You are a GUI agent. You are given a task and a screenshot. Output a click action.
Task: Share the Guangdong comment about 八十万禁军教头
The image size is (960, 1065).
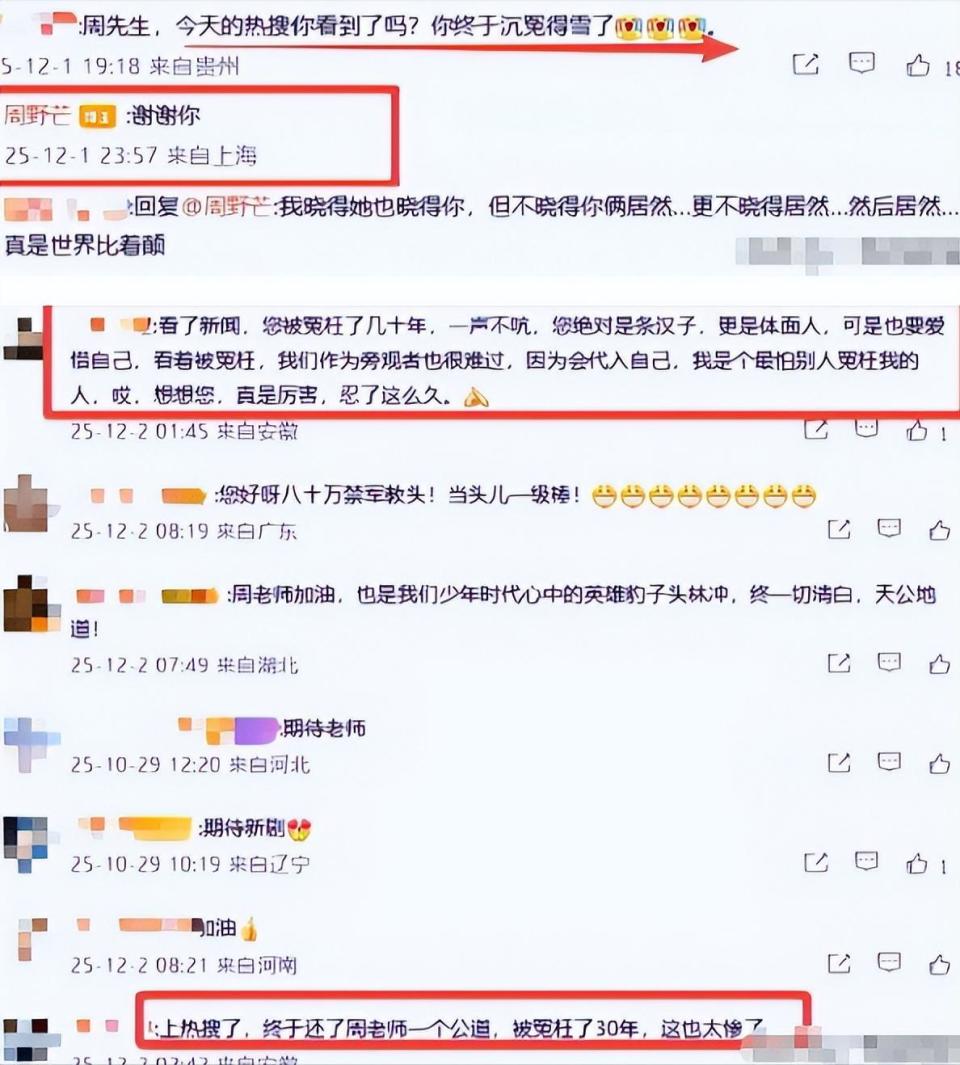839,529
